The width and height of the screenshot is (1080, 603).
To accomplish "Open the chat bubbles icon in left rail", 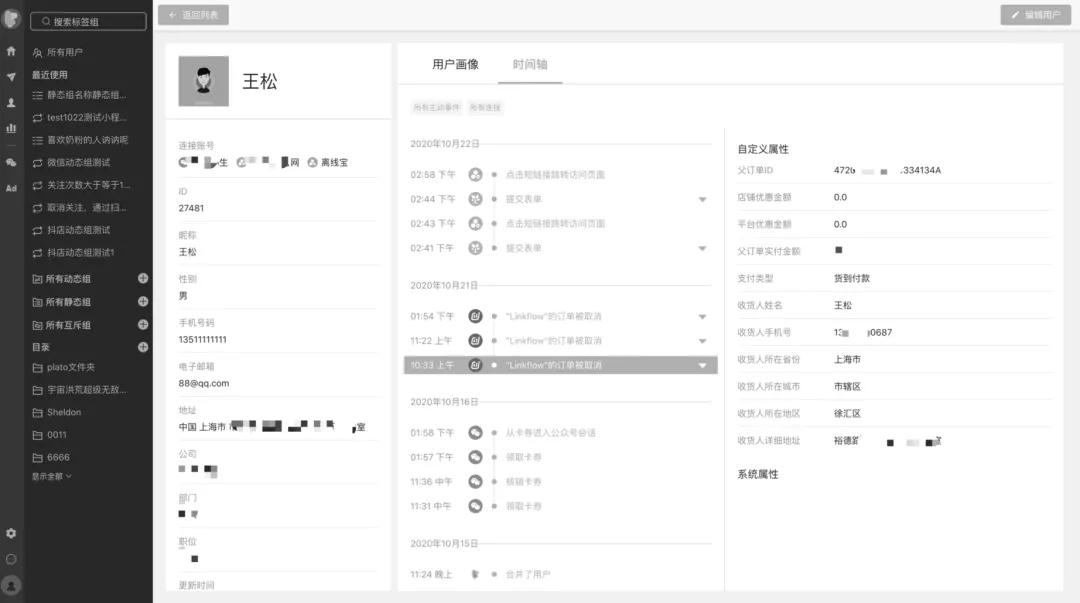I will click(x=11, y=160).
